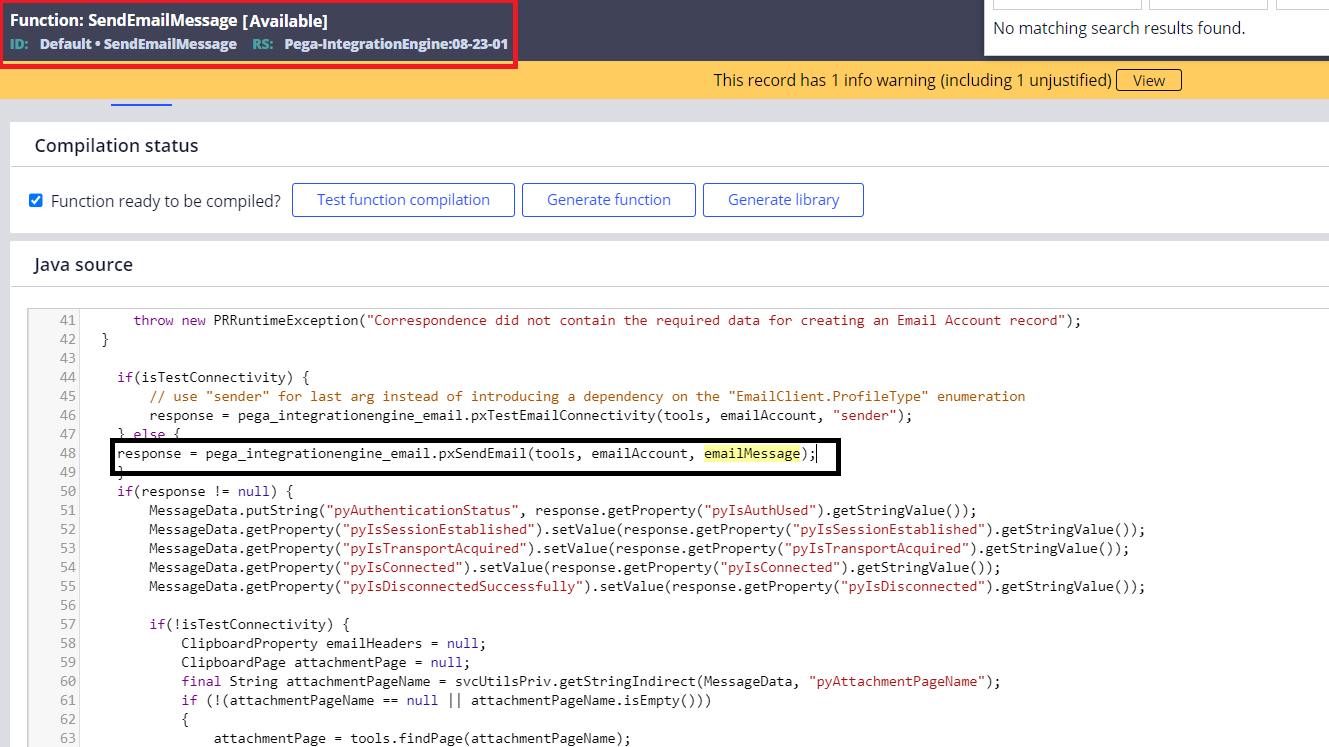Click the throw new PRRuntimeException line

pyautogui.click(x=608, y=320)
